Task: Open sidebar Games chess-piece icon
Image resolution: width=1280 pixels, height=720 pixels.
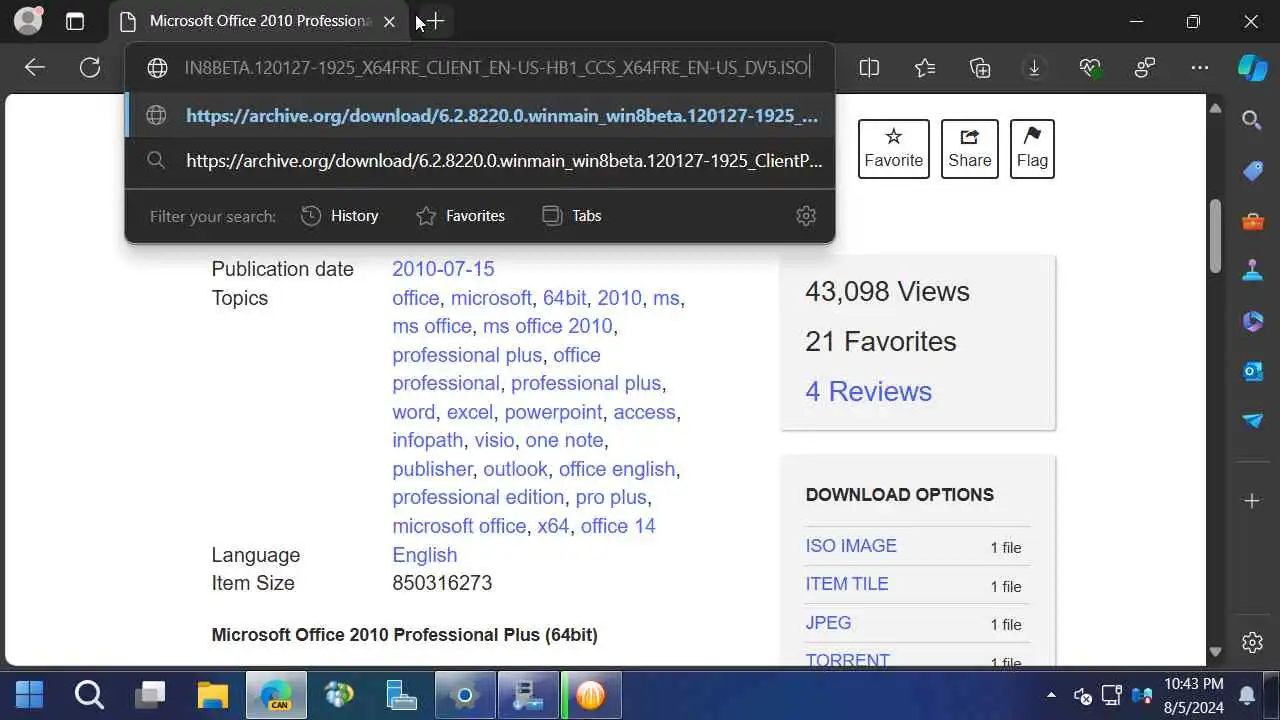Action: click(x=1252, y=270)
